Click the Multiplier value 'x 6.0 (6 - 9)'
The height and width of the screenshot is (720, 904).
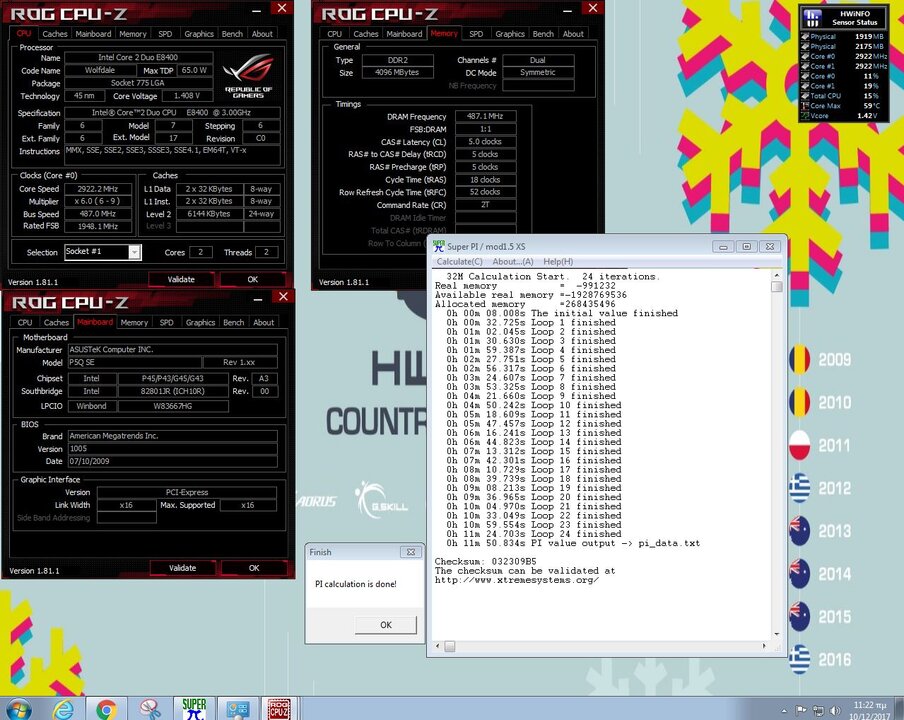click(x=97, y=202)
